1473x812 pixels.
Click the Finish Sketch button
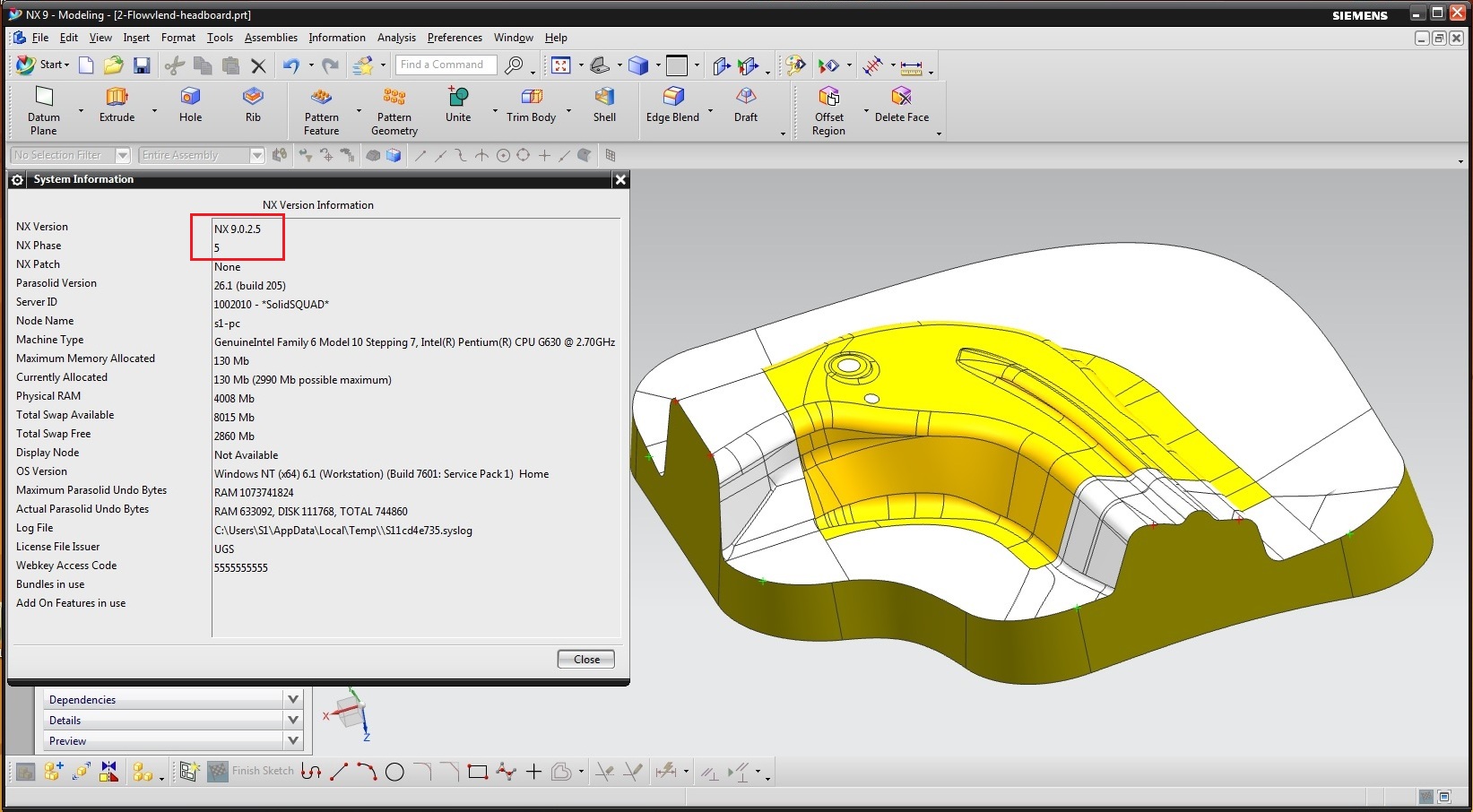tap(251, 771)
